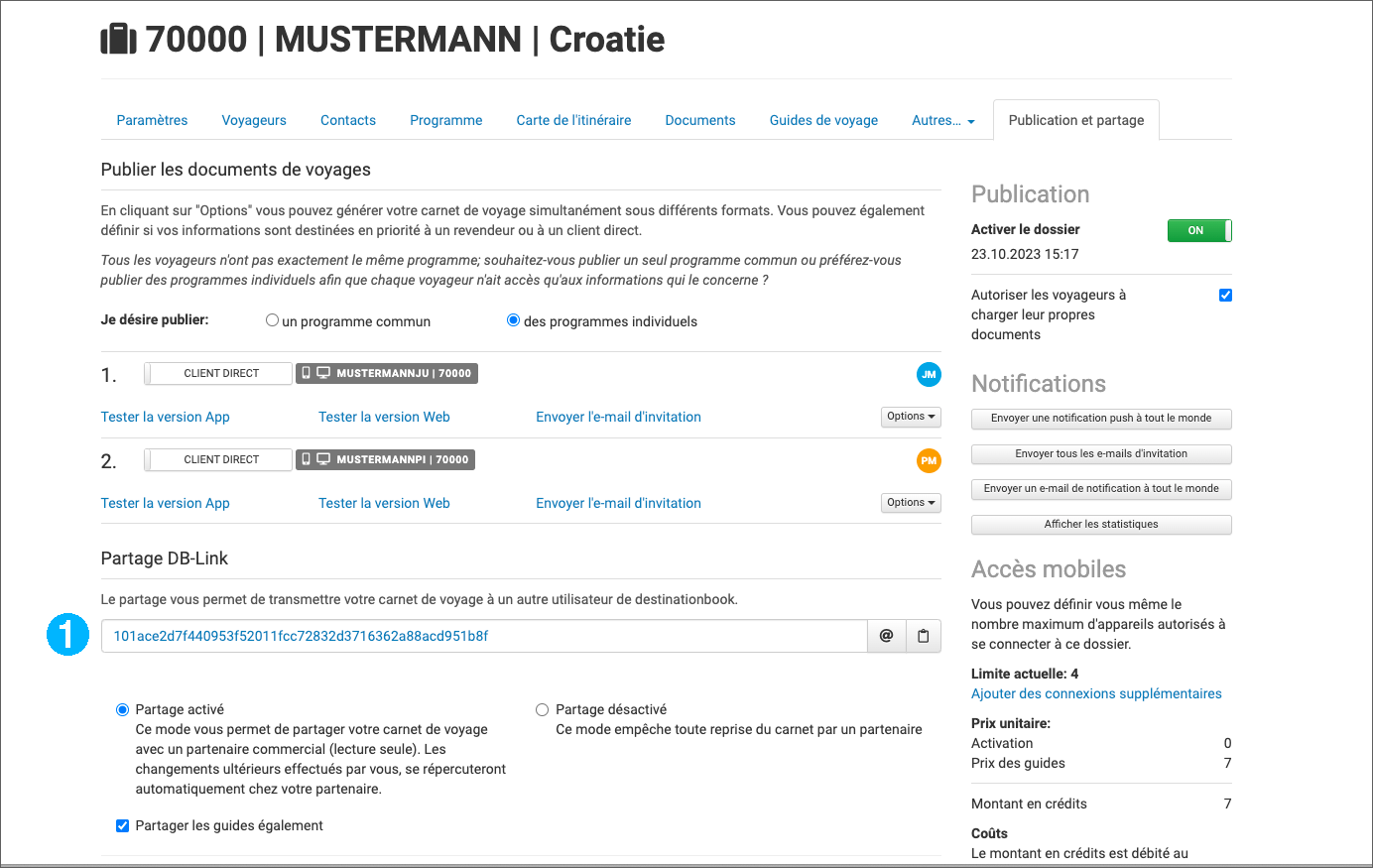Click the phone icon on the MUSTERMANNJU badge

(x=306, y=373)
